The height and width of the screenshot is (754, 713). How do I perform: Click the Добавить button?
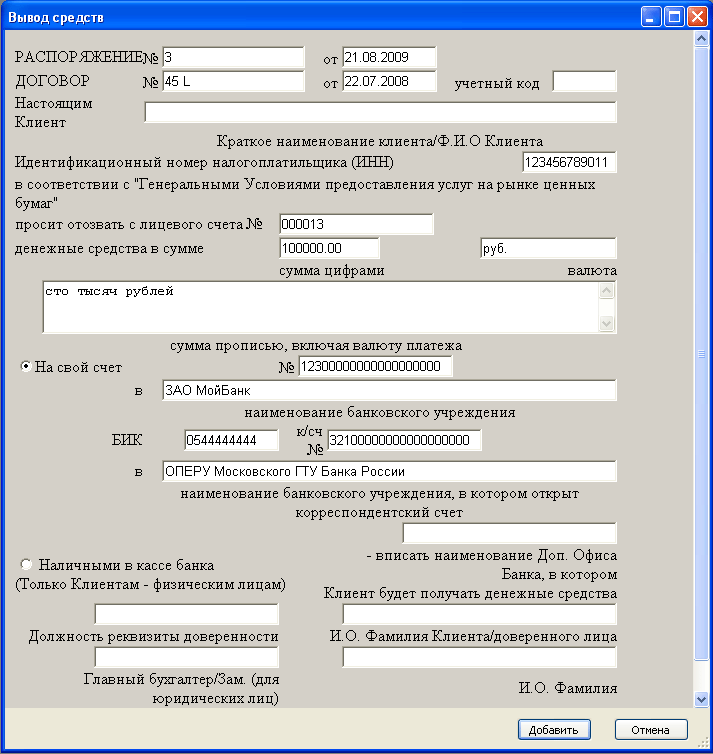(x=554, y=729)
